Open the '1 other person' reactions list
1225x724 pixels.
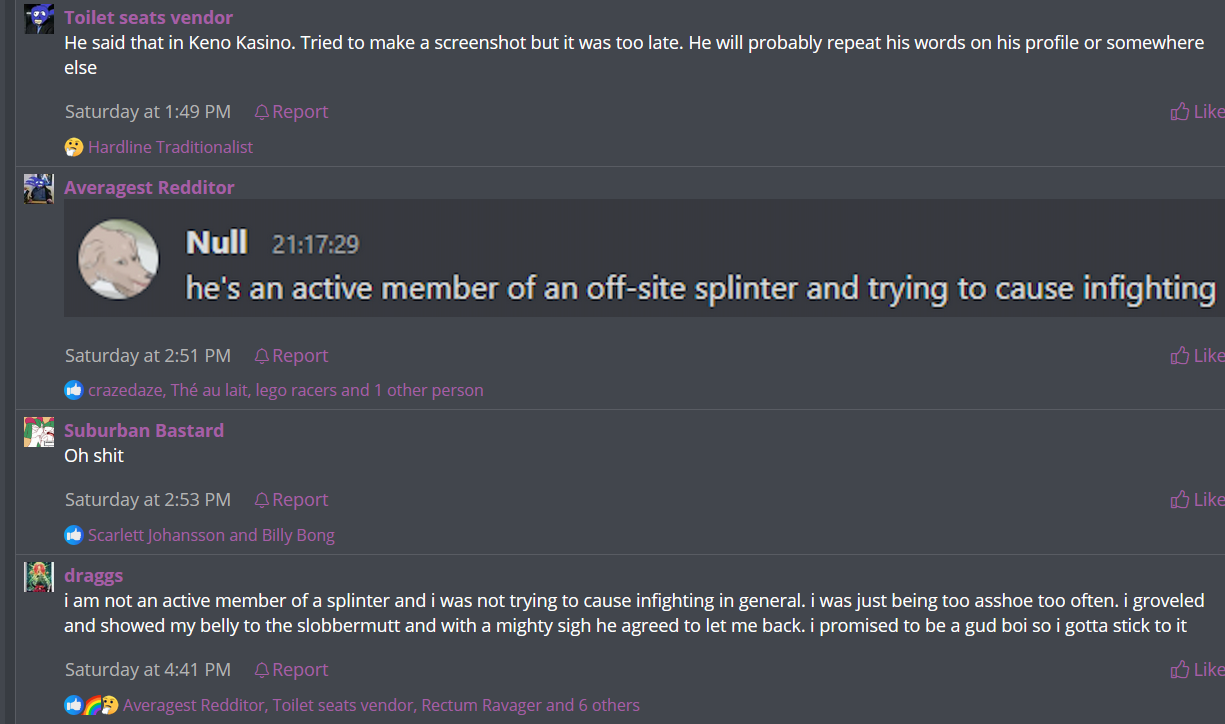click(429, 390)
